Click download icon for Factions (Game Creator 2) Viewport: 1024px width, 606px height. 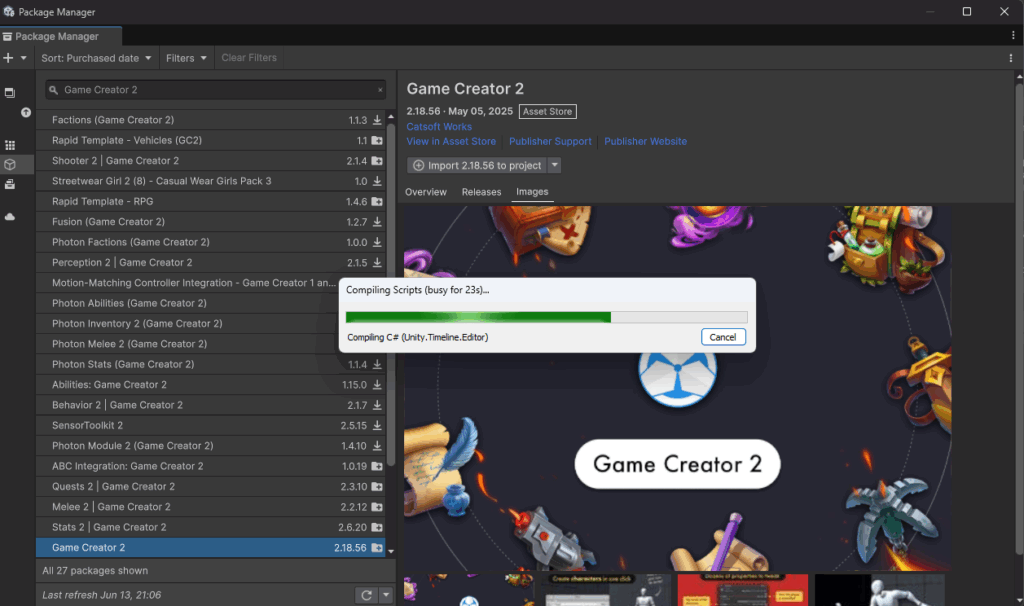point(377,120)
